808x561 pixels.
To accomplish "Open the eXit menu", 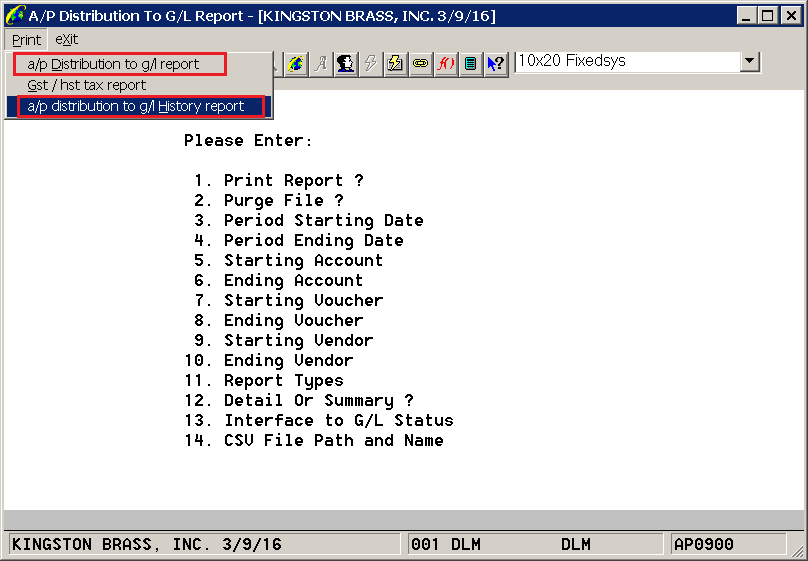I will 67,40.
